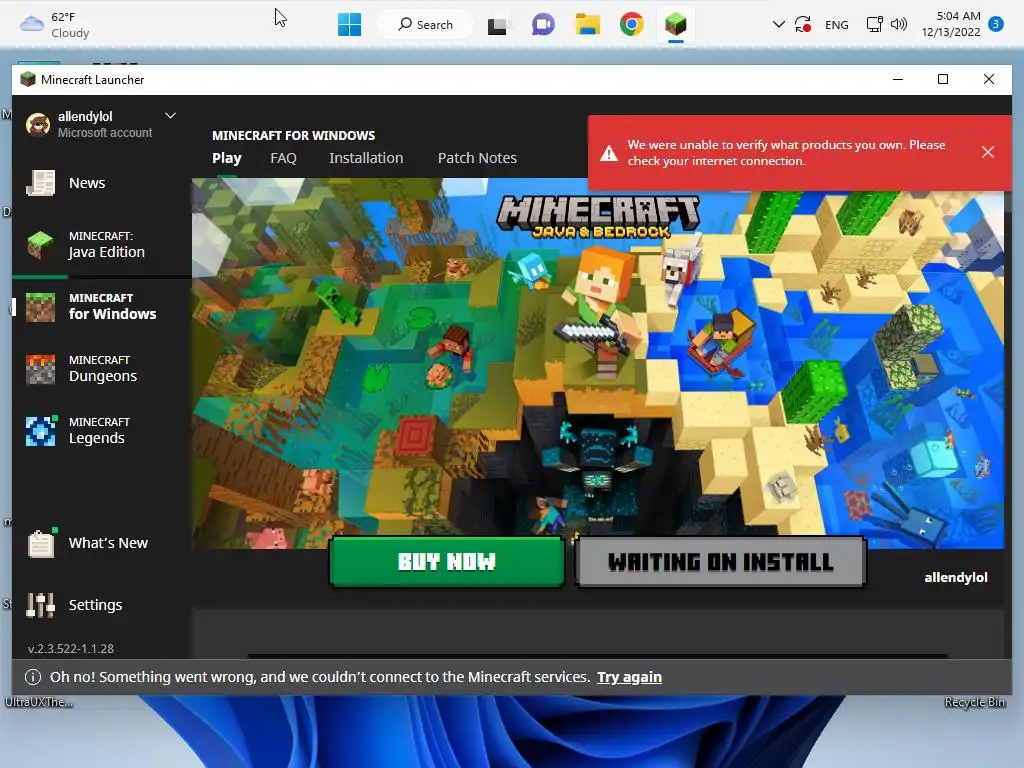The width and height of the screenshot is (1024, 768).
Task: Open the News section icon
Action: 40,183
